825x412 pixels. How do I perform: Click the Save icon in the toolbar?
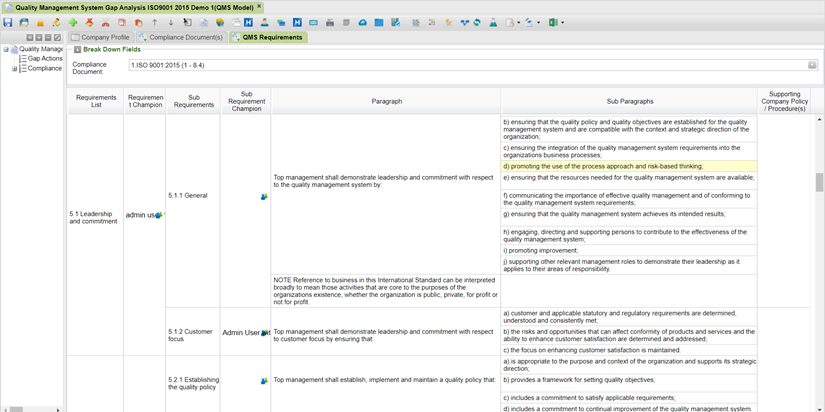tap(8, 22)
